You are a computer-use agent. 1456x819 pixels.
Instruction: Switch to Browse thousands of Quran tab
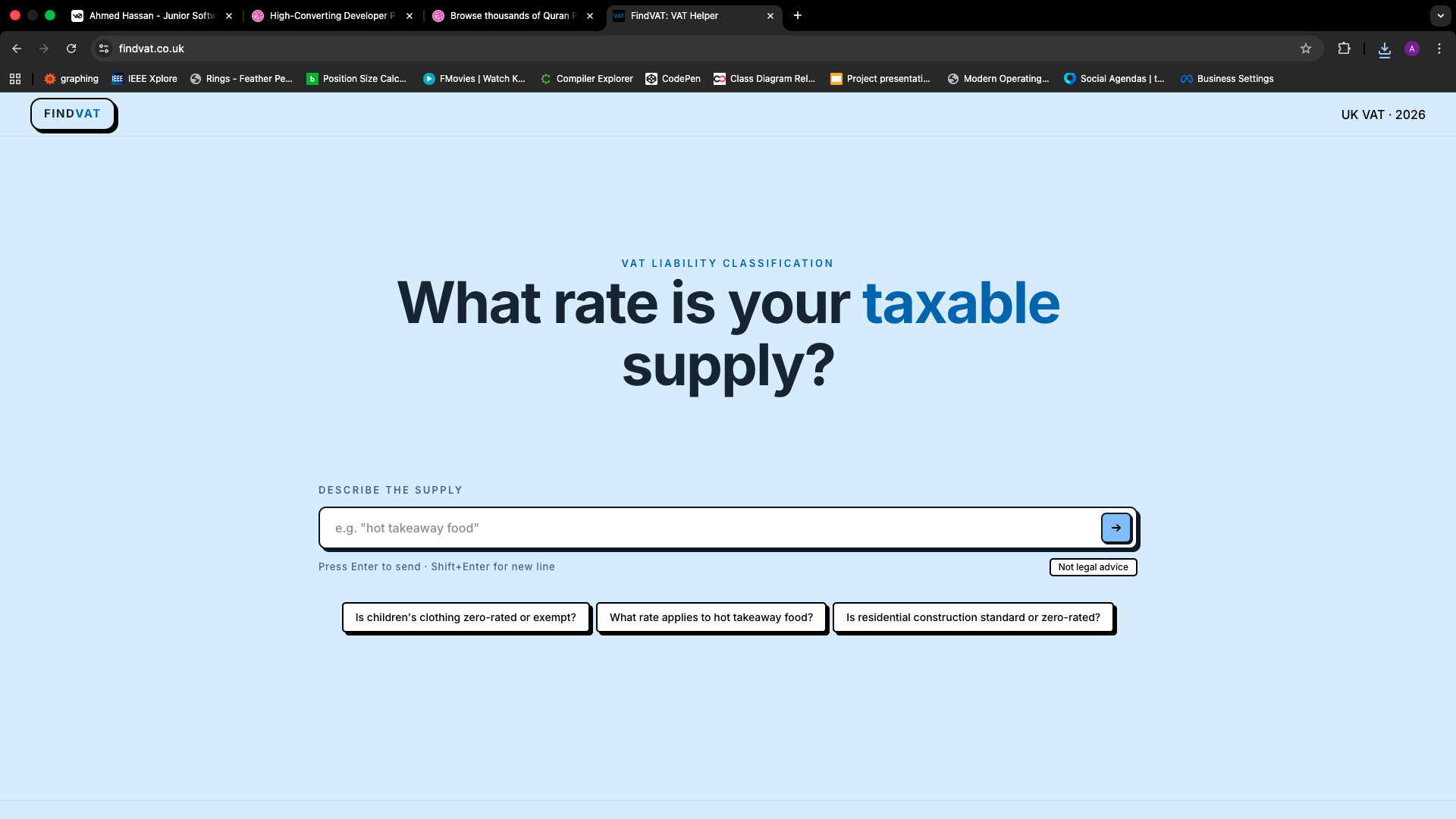point(512,15)
